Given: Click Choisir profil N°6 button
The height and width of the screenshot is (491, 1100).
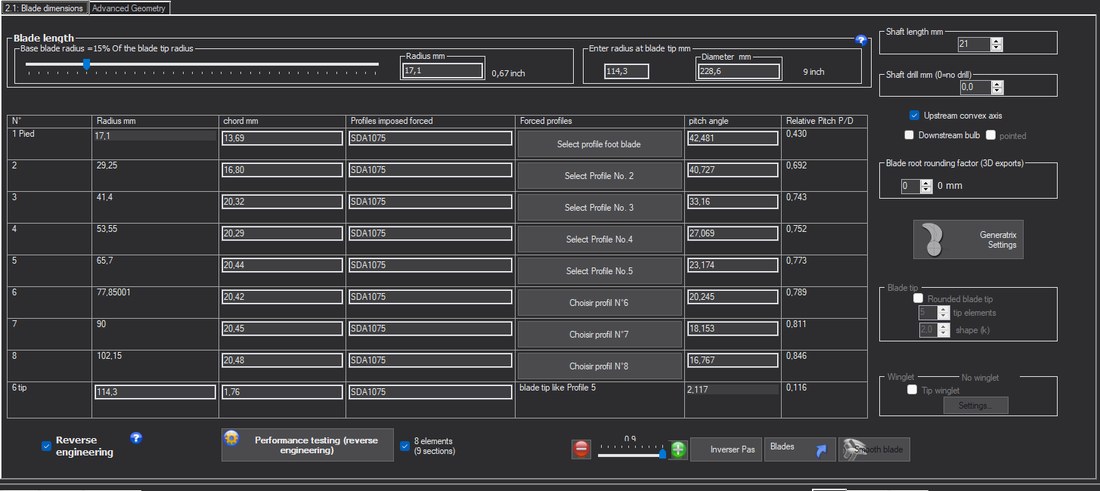Looking at the screenshot, I should pyautogui.click(x=599, y=303).
